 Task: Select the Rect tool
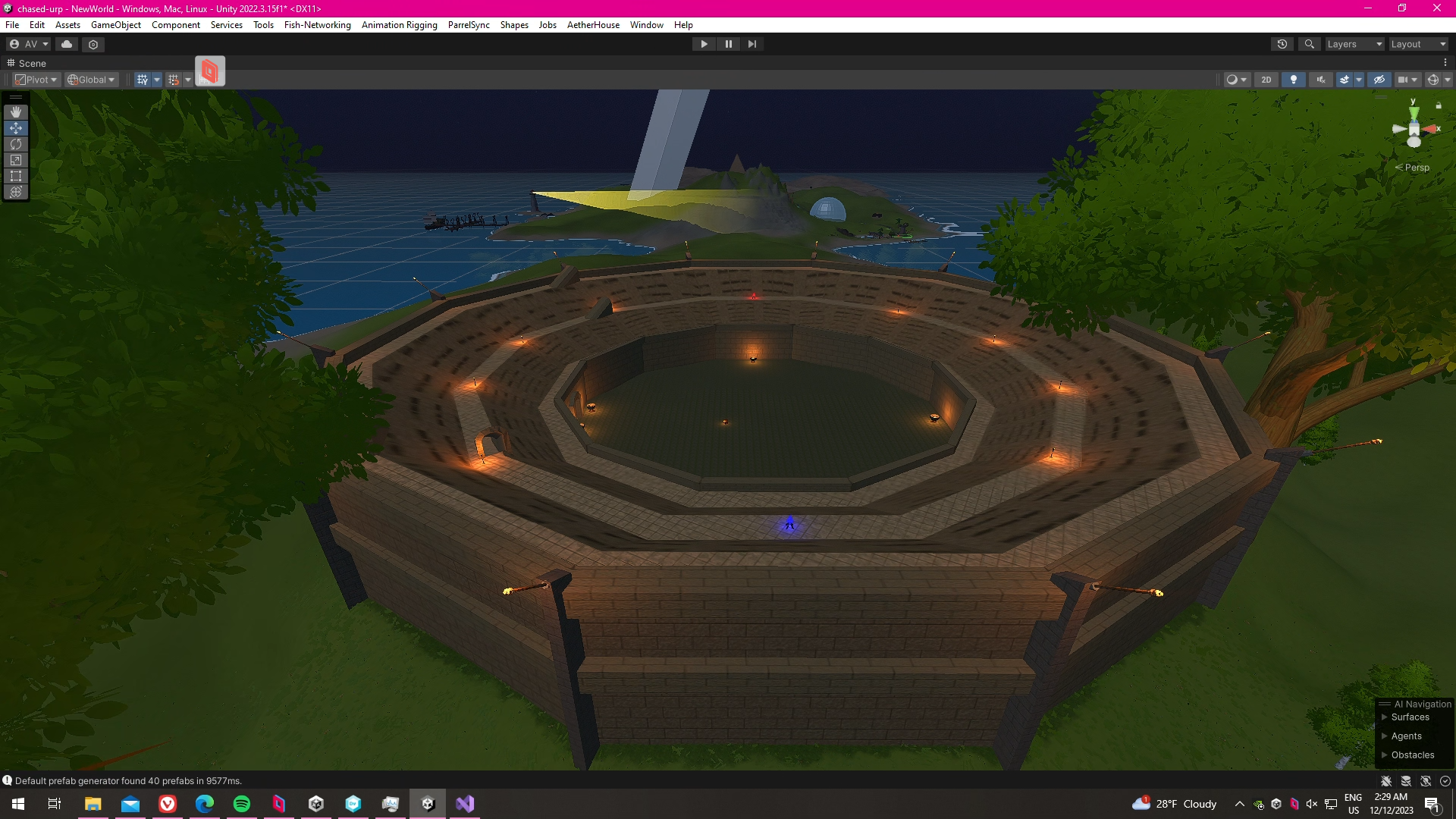pos(16,176)
